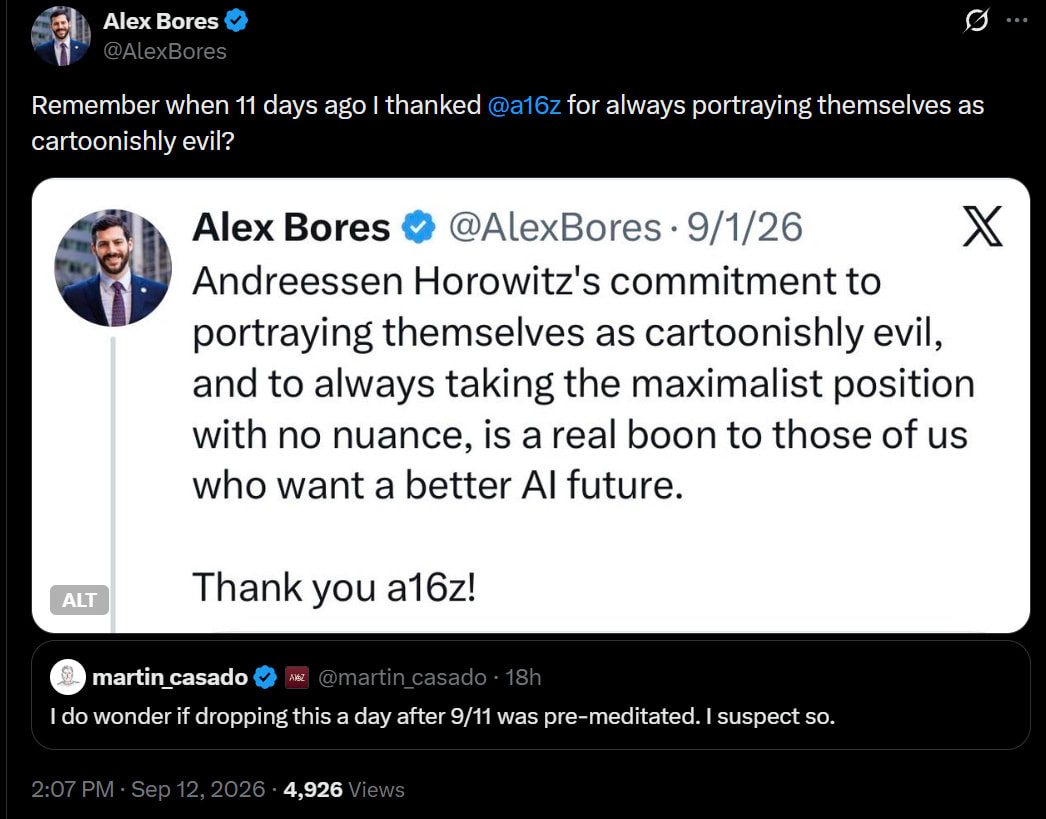Open the three-dot more options menu

[x=1017, y=21]
